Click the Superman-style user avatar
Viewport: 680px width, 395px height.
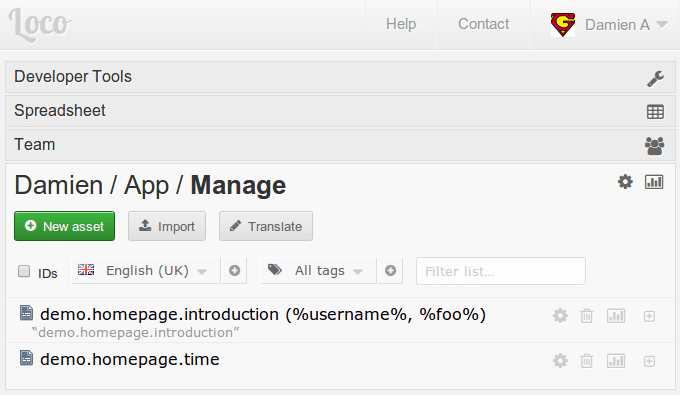562,25
